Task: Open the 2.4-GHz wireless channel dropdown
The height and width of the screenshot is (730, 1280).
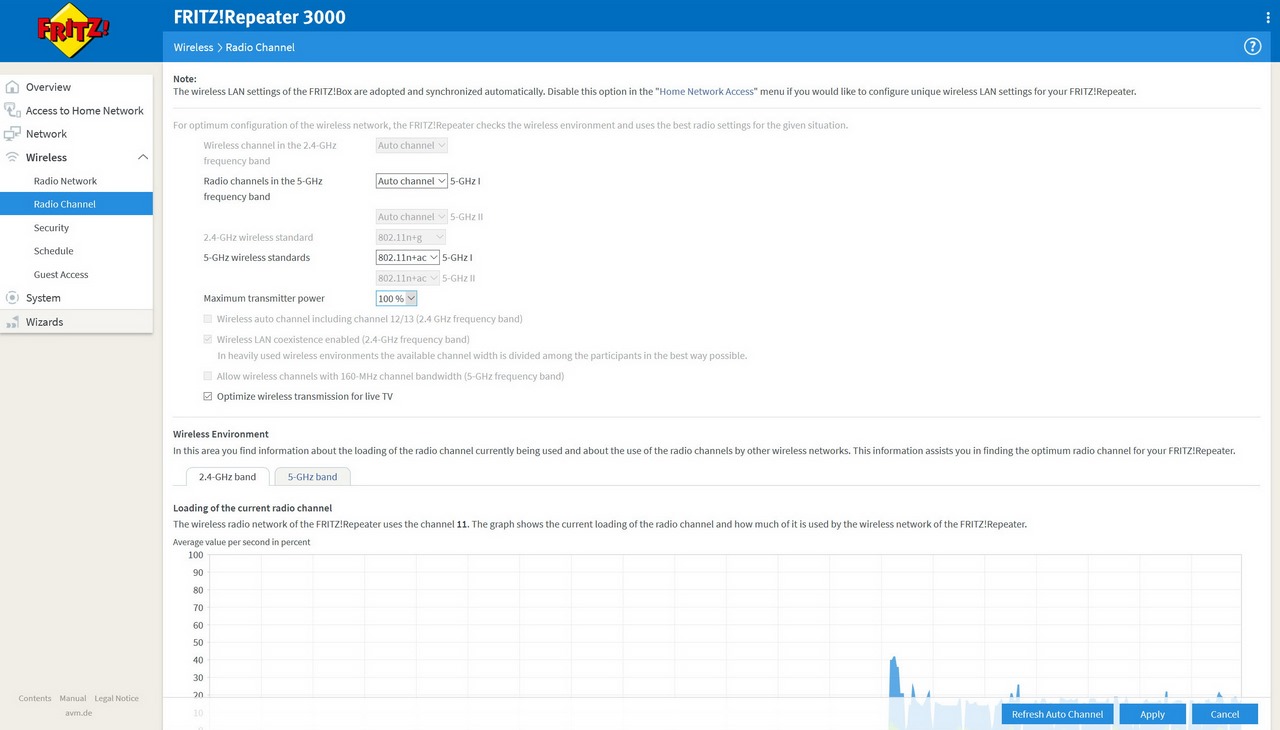Action: pos(411,145)
